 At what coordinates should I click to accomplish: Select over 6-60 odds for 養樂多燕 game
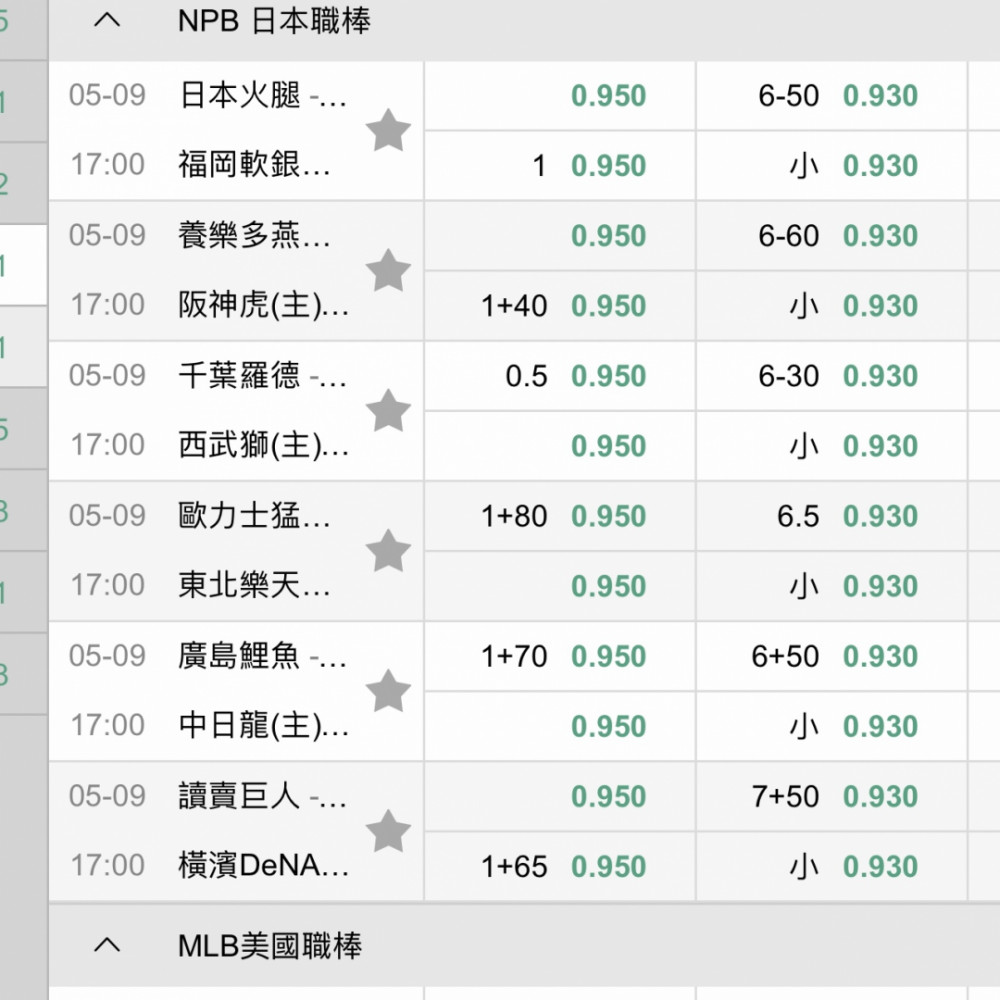[832, 236]
